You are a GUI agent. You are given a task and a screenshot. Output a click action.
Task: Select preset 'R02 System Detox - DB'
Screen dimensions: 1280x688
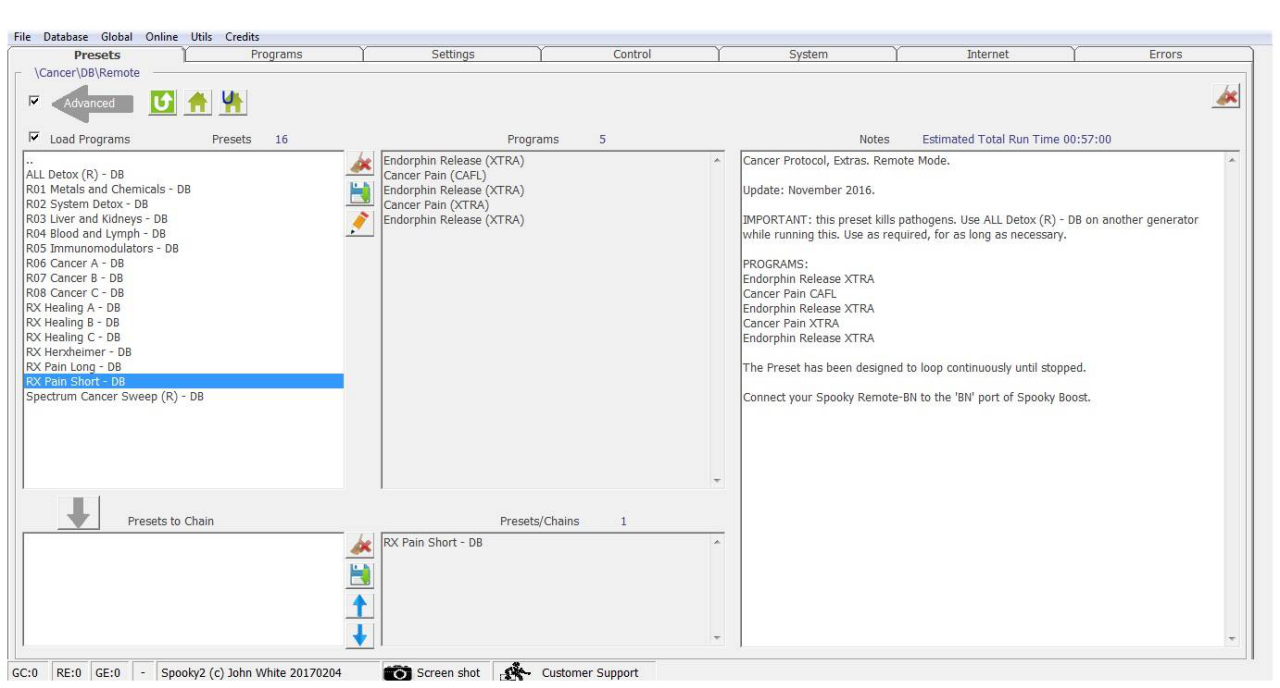click(183, 204)
